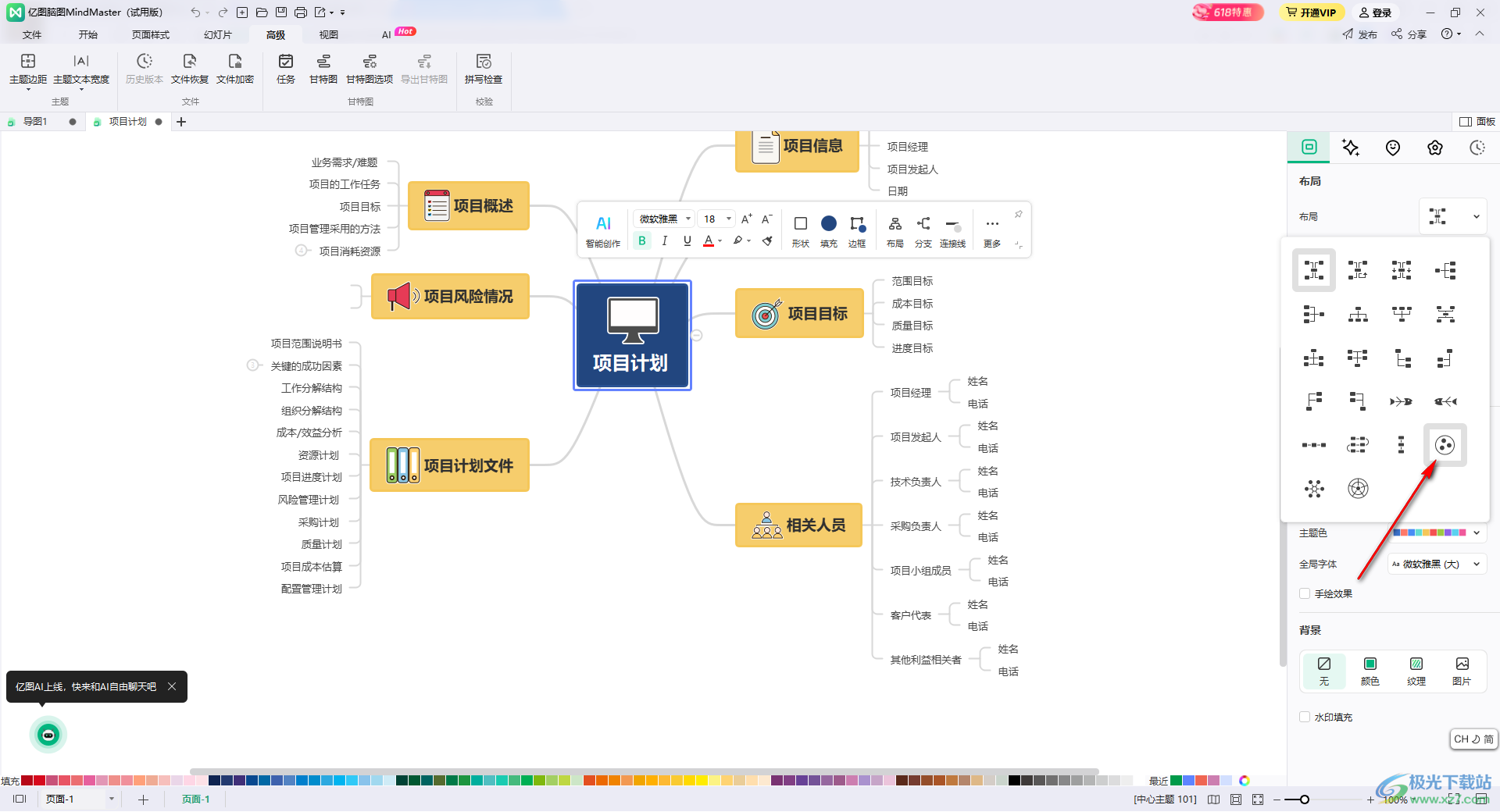
Task: Open the font size 18 dropdown
Action: click(716, 219)
